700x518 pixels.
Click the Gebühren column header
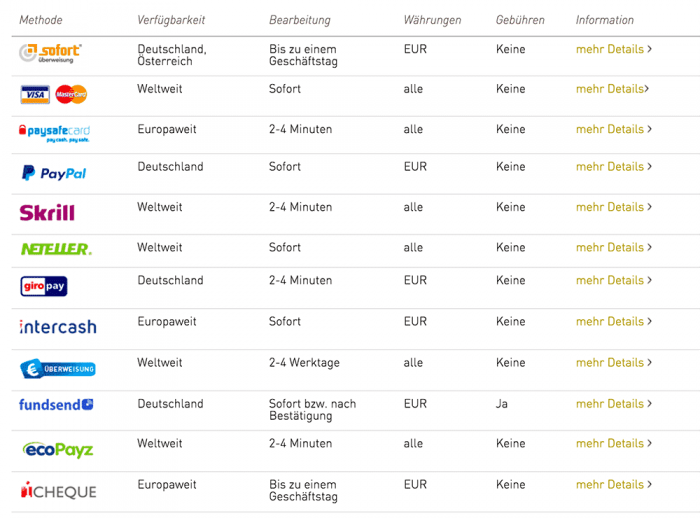coord(520,20)
